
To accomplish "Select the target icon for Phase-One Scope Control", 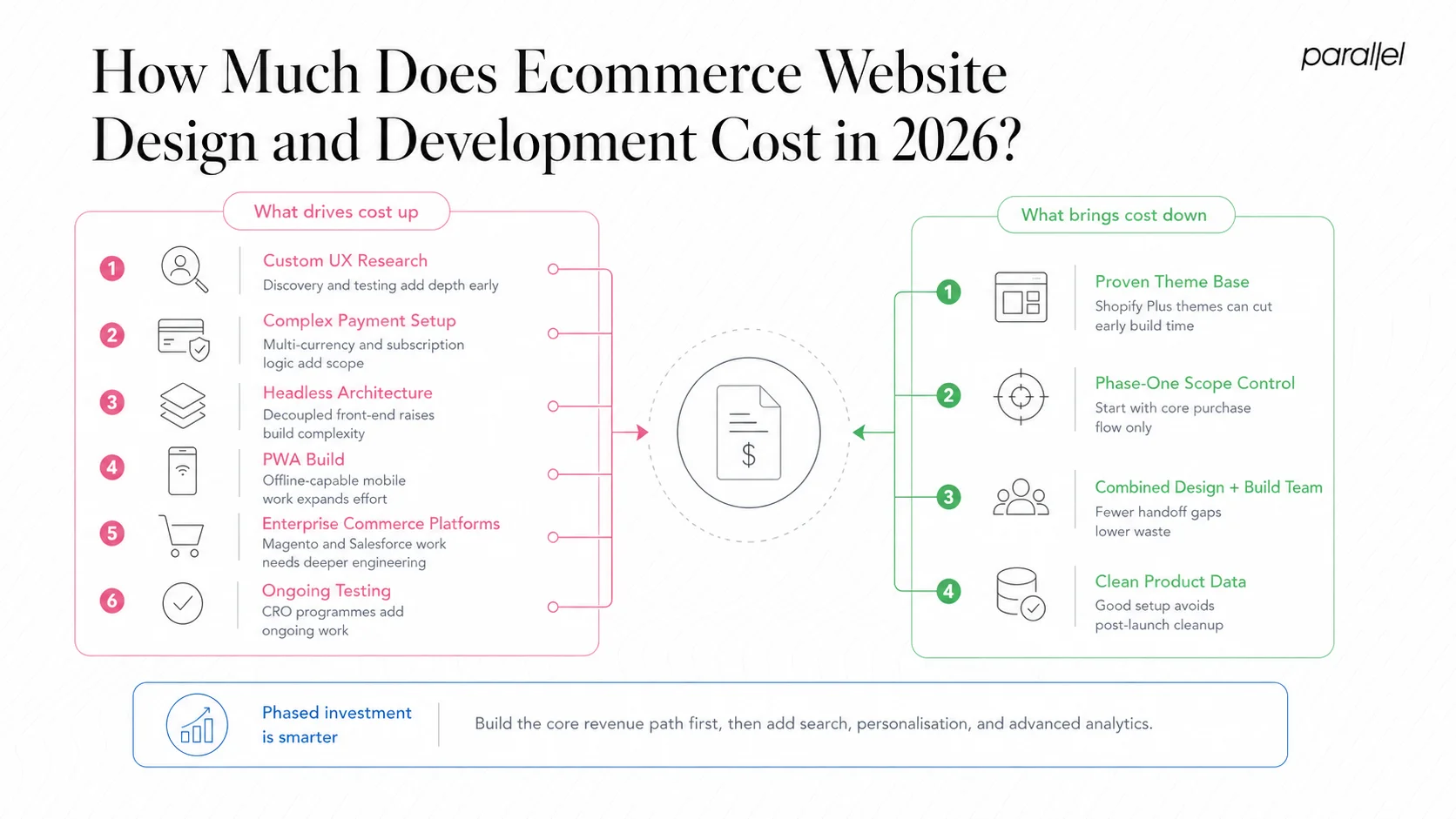I will point(1021,397).
